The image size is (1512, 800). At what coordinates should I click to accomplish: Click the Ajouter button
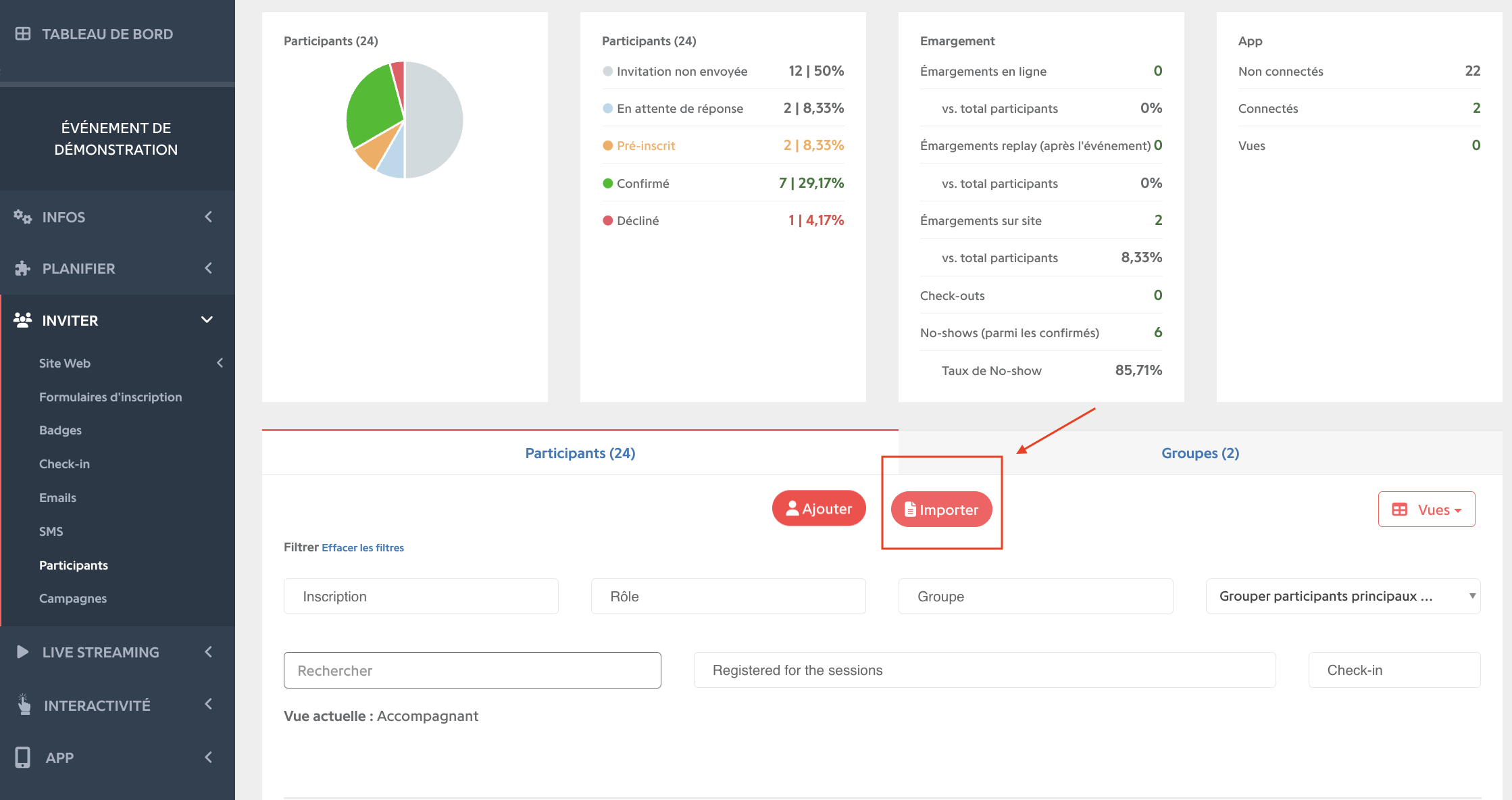(x=819, y=509)
